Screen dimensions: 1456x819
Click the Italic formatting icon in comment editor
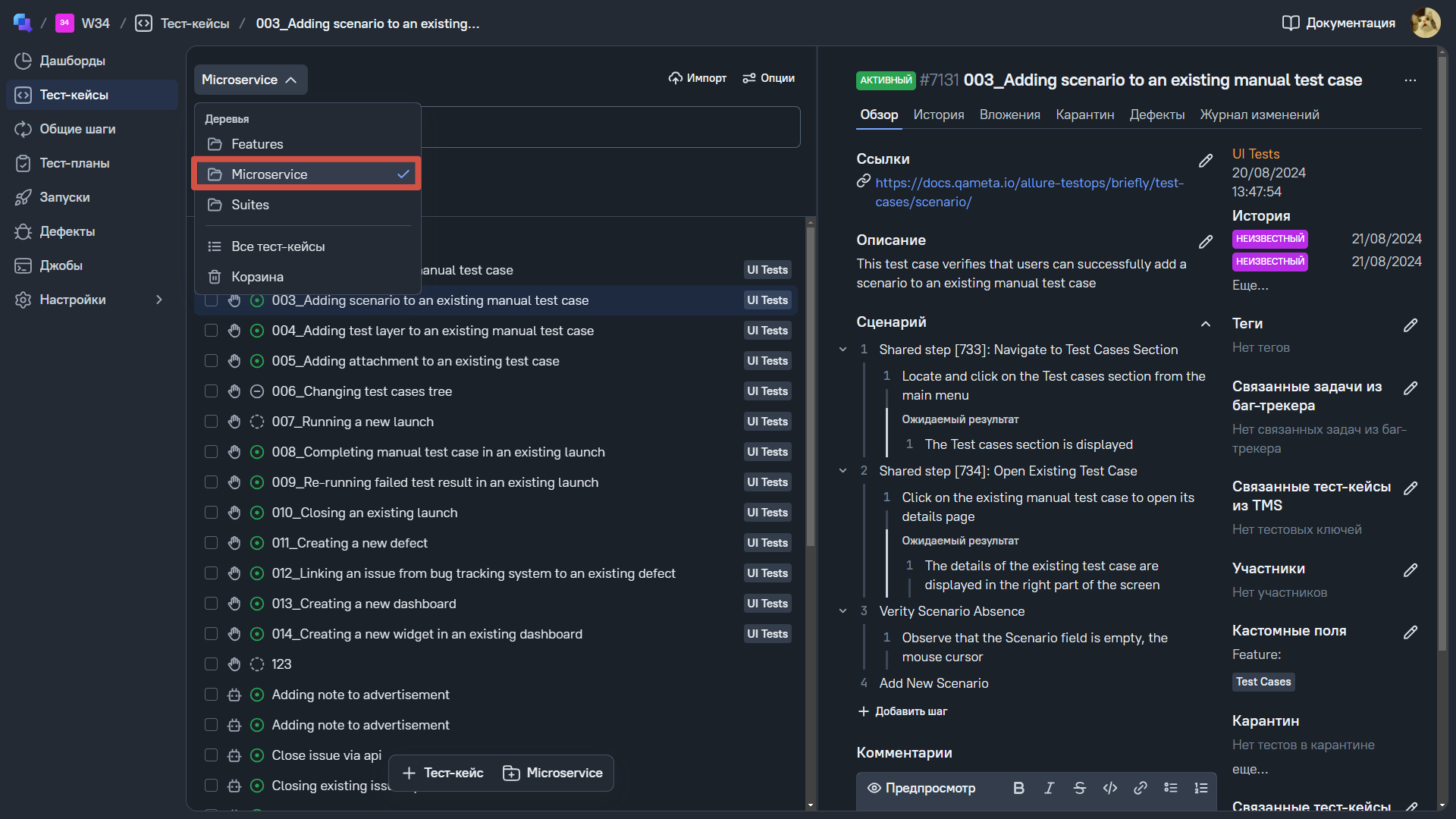tap(1049, 789)
